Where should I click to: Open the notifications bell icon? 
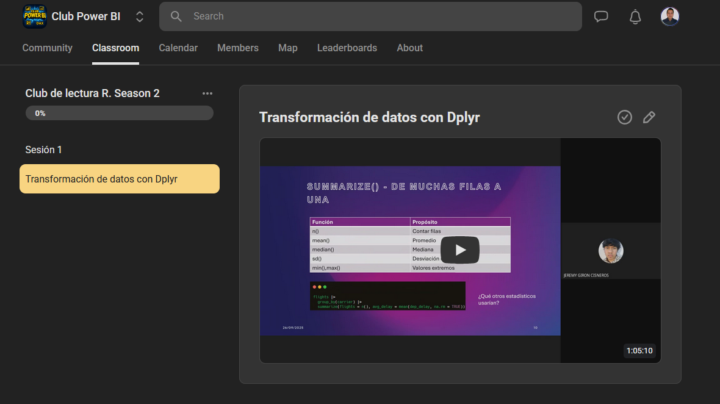tap(635, 16)
